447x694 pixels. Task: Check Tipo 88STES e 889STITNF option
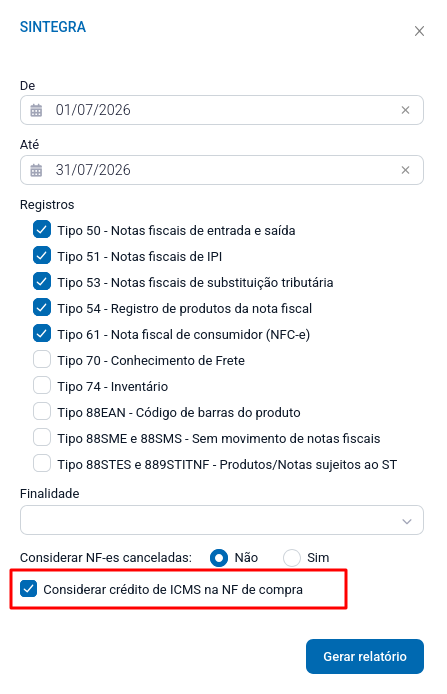click(42, 464)
